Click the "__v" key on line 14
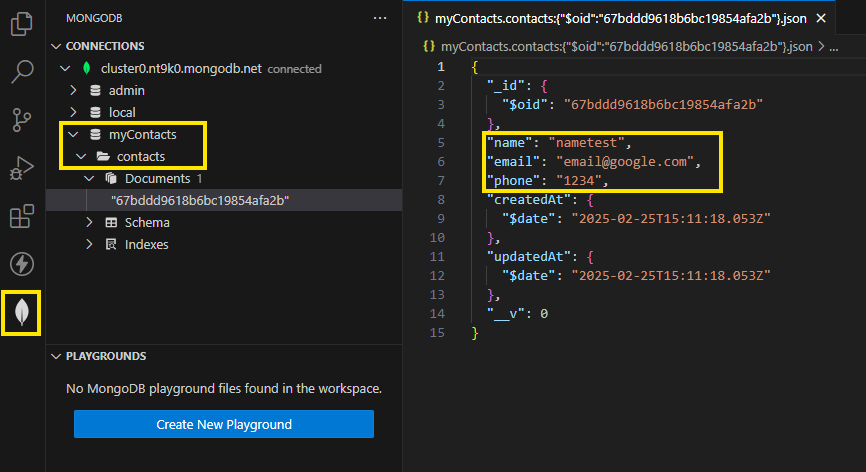Image resolution: width=866 pixels, height=472 pixels. 505,314
